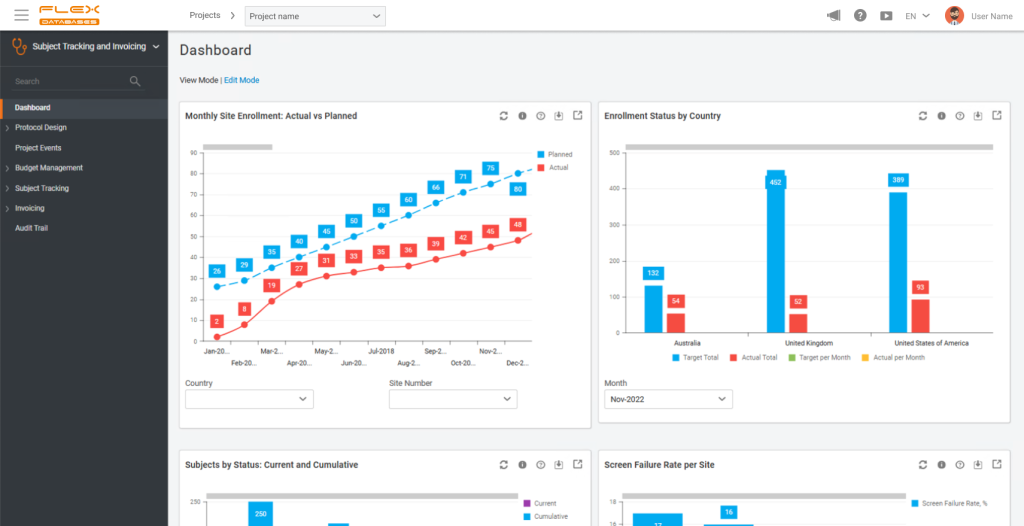Viewport: 1024px width, 526px height.
Task: Open Project Events in the sidebar
Action: pyautogui.click(x=38, y=148)
